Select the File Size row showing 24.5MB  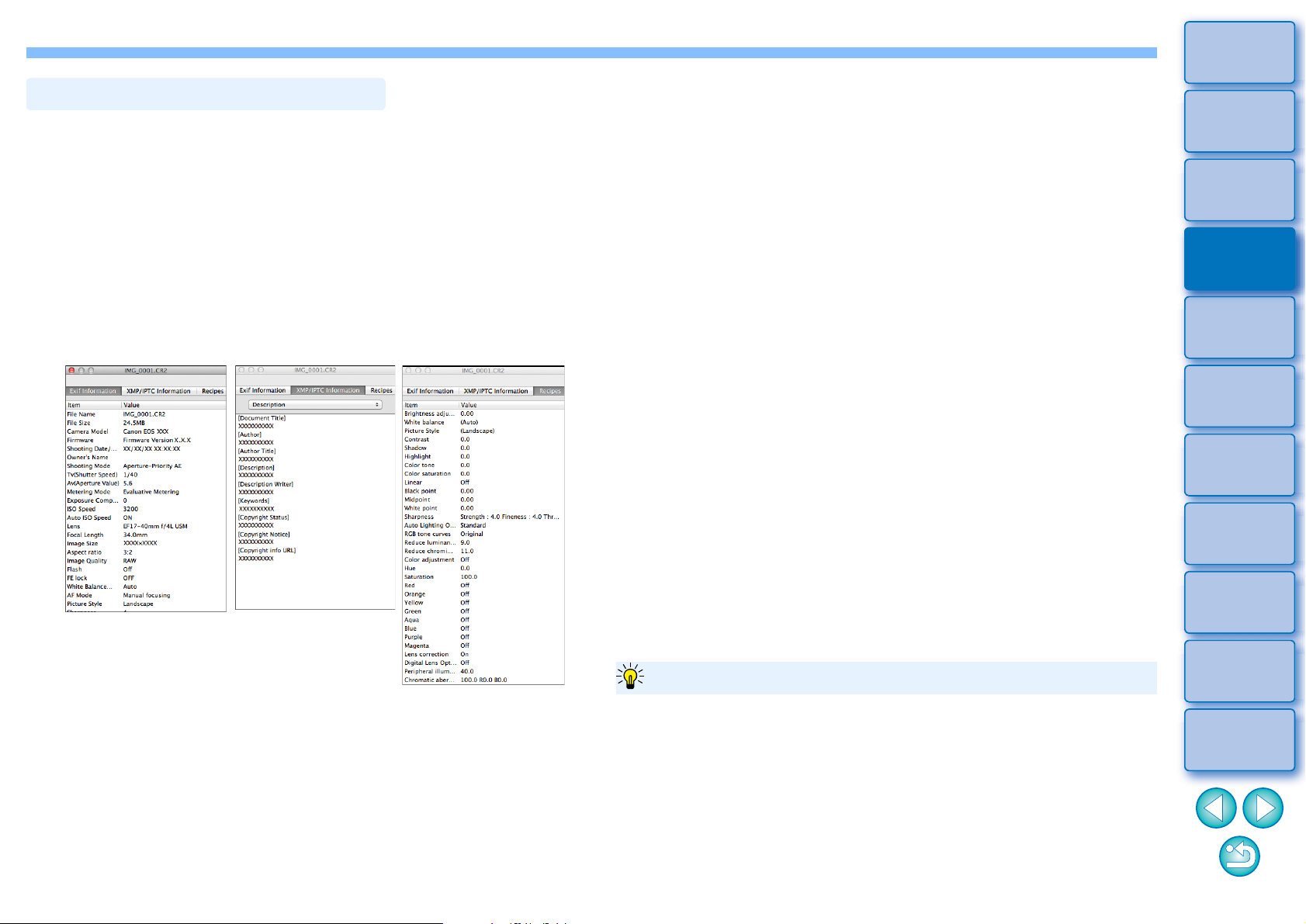tap(146, 423)
